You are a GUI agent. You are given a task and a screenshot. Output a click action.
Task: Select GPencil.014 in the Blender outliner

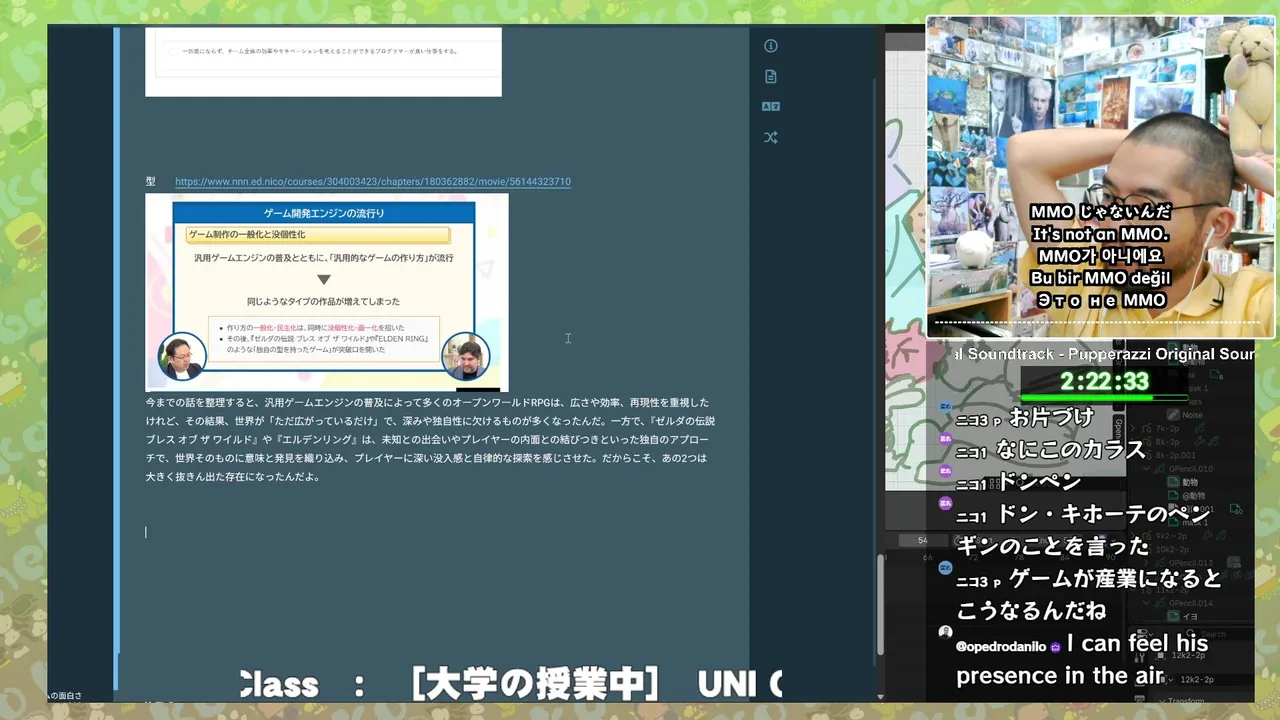coord(1190,603)
